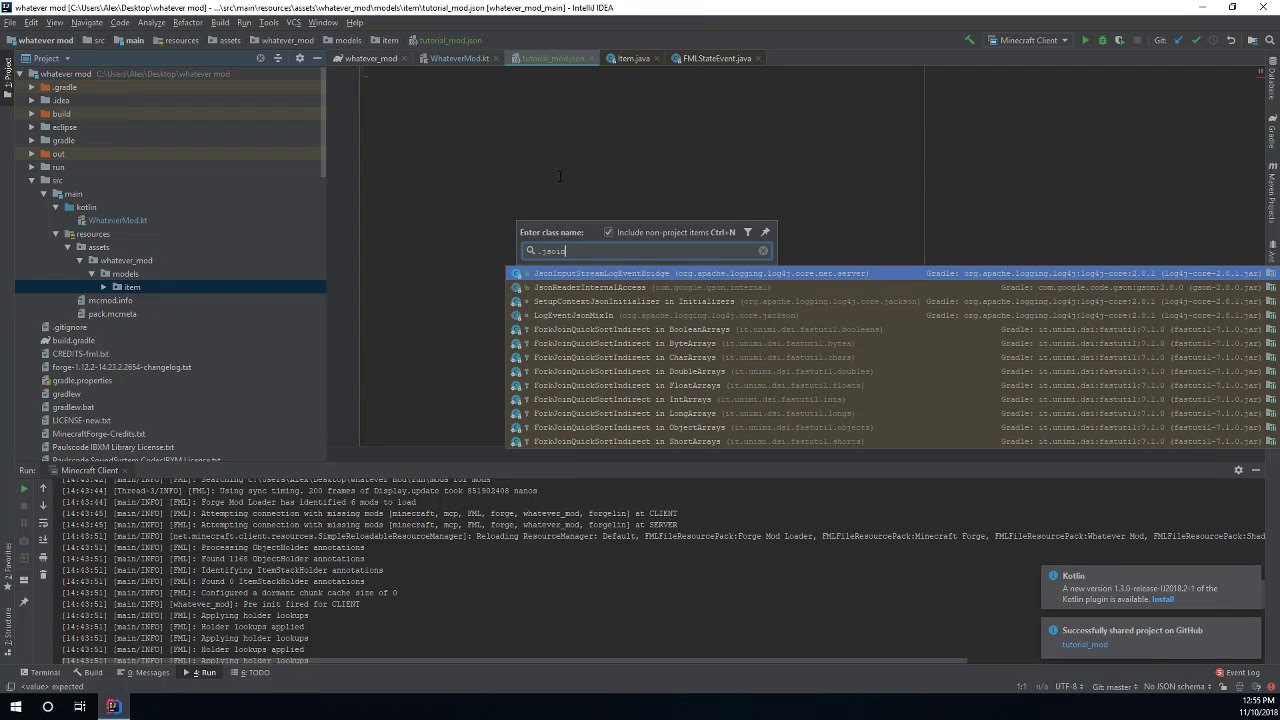Collapse the src folder
Image resolution: width=1280 pixels, height=720 pixels.
[31, 180]
